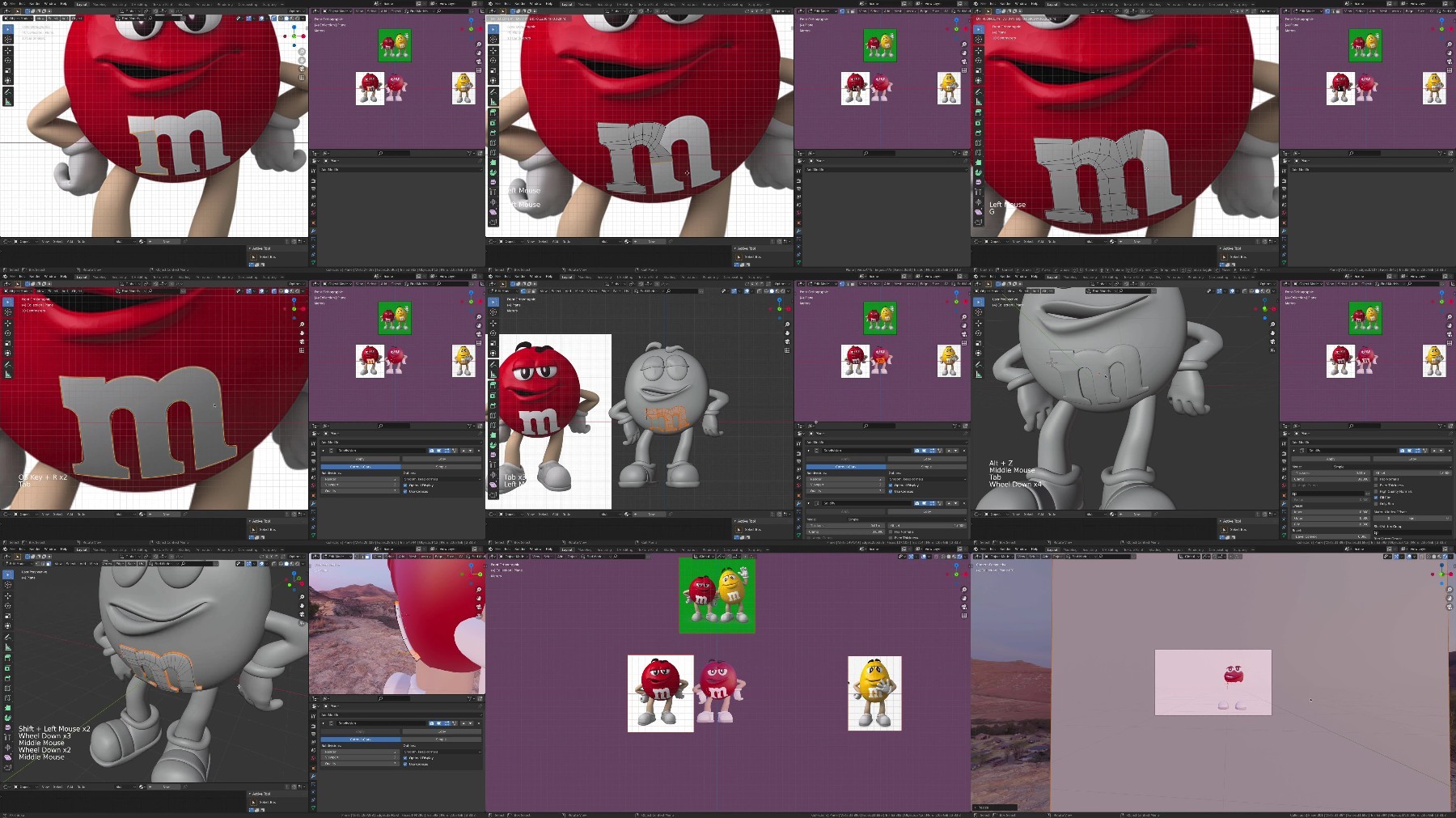Open the File menu in the top-left frame
Screen dimensions: 1456x818
tap(12, 3)
